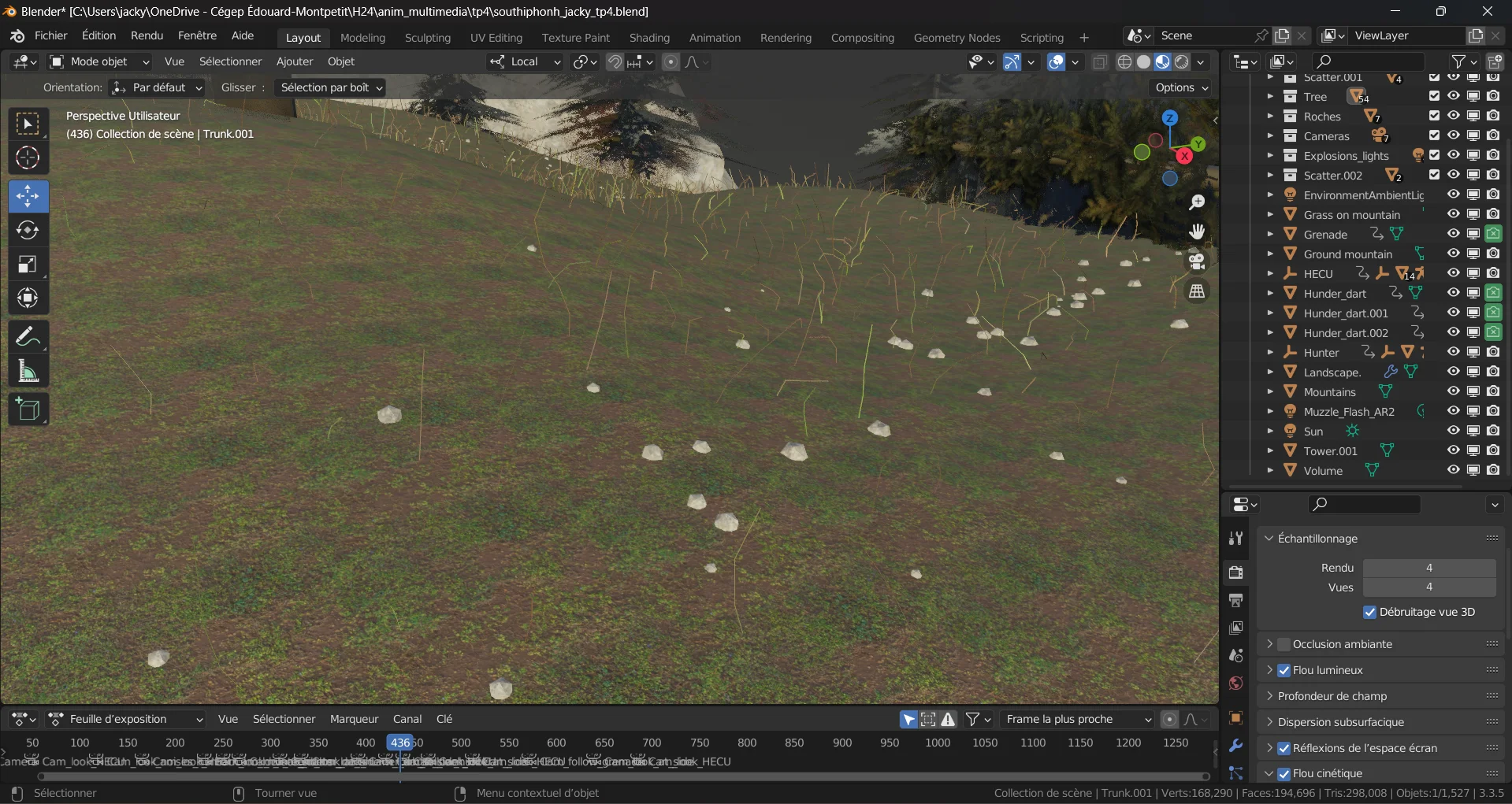Open Frame la plus proche dropdown
The image size is (1512, 804).
tap(1076, 719)
